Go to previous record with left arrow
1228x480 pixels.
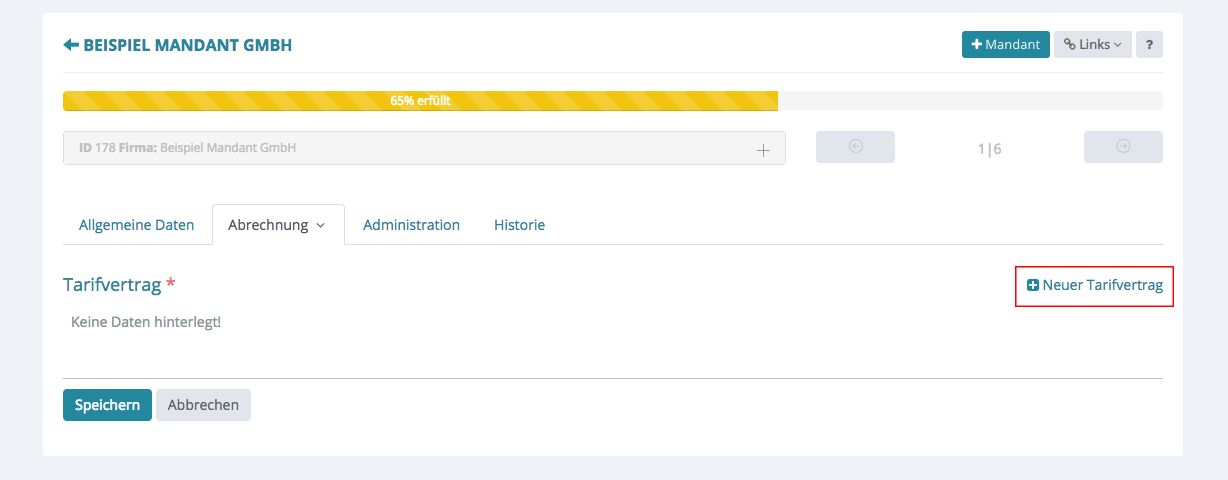coord(855,147)
